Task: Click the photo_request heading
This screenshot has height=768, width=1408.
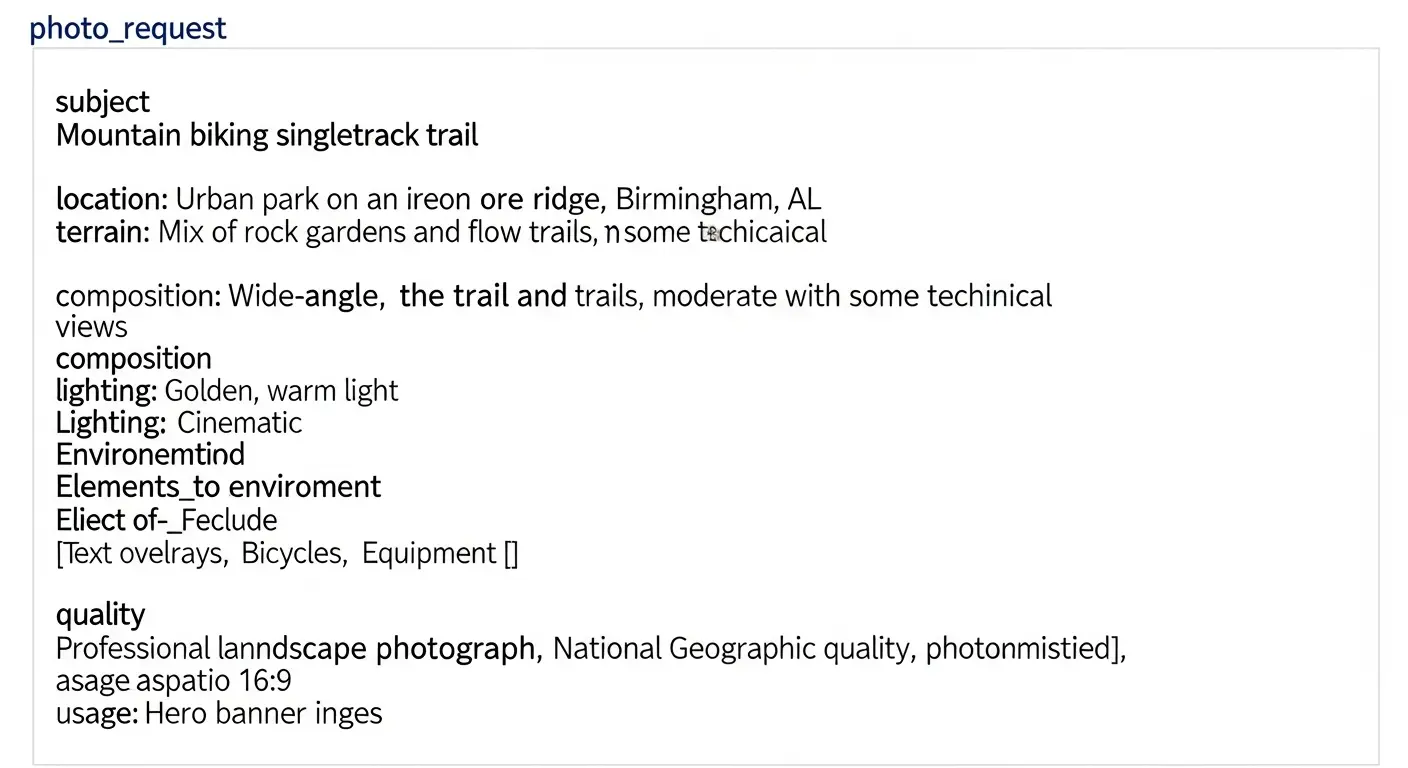Action: [128, 28]
